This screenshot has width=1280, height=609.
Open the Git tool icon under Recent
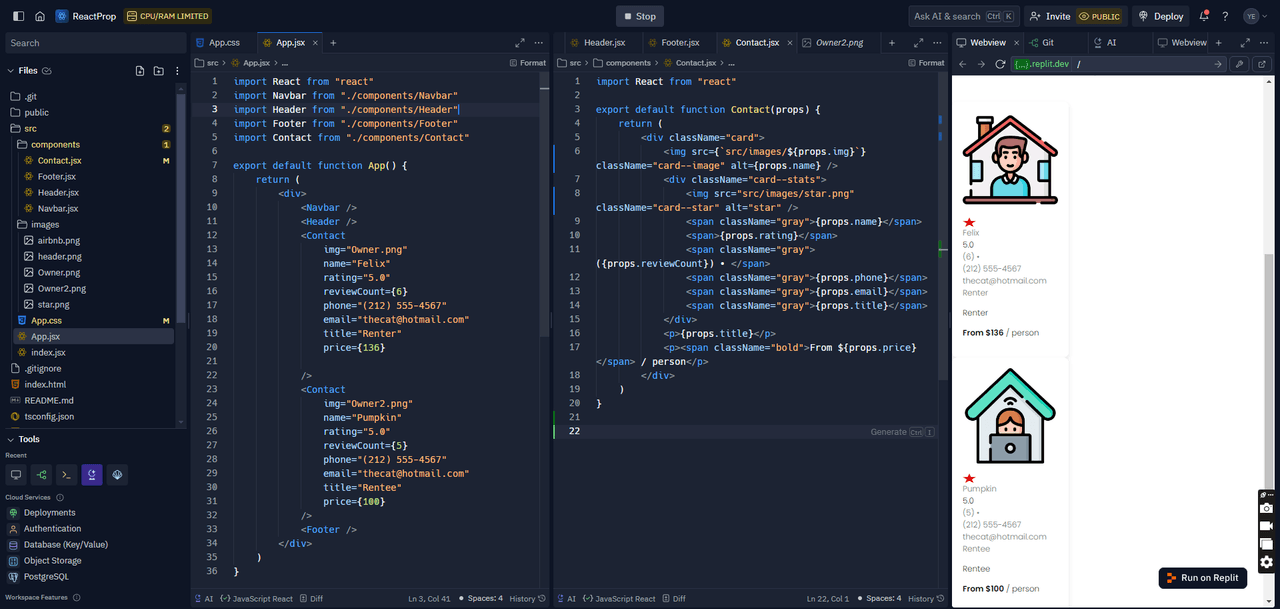41,475
